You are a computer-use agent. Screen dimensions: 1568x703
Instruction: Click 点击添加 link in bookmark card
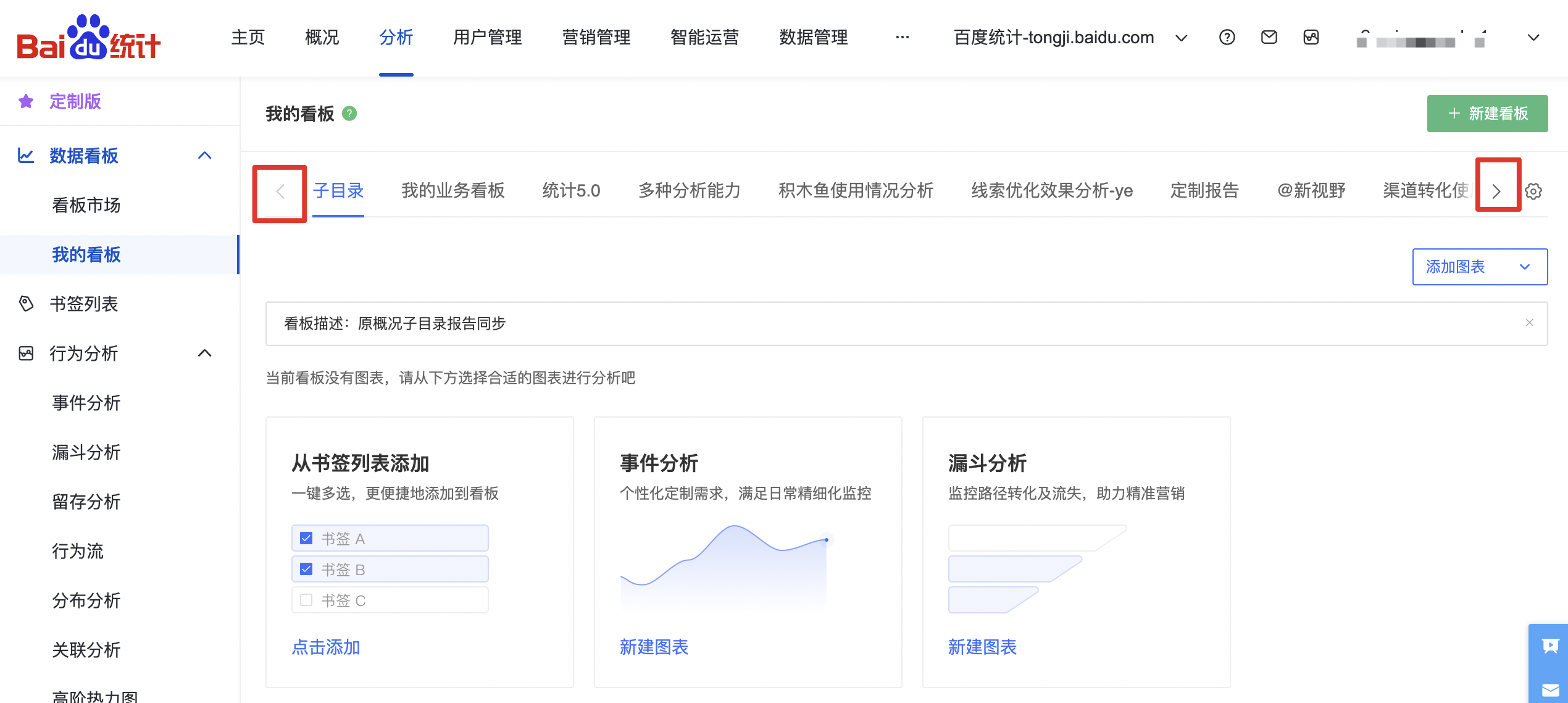pyautogui.click(x=326, y=647)
